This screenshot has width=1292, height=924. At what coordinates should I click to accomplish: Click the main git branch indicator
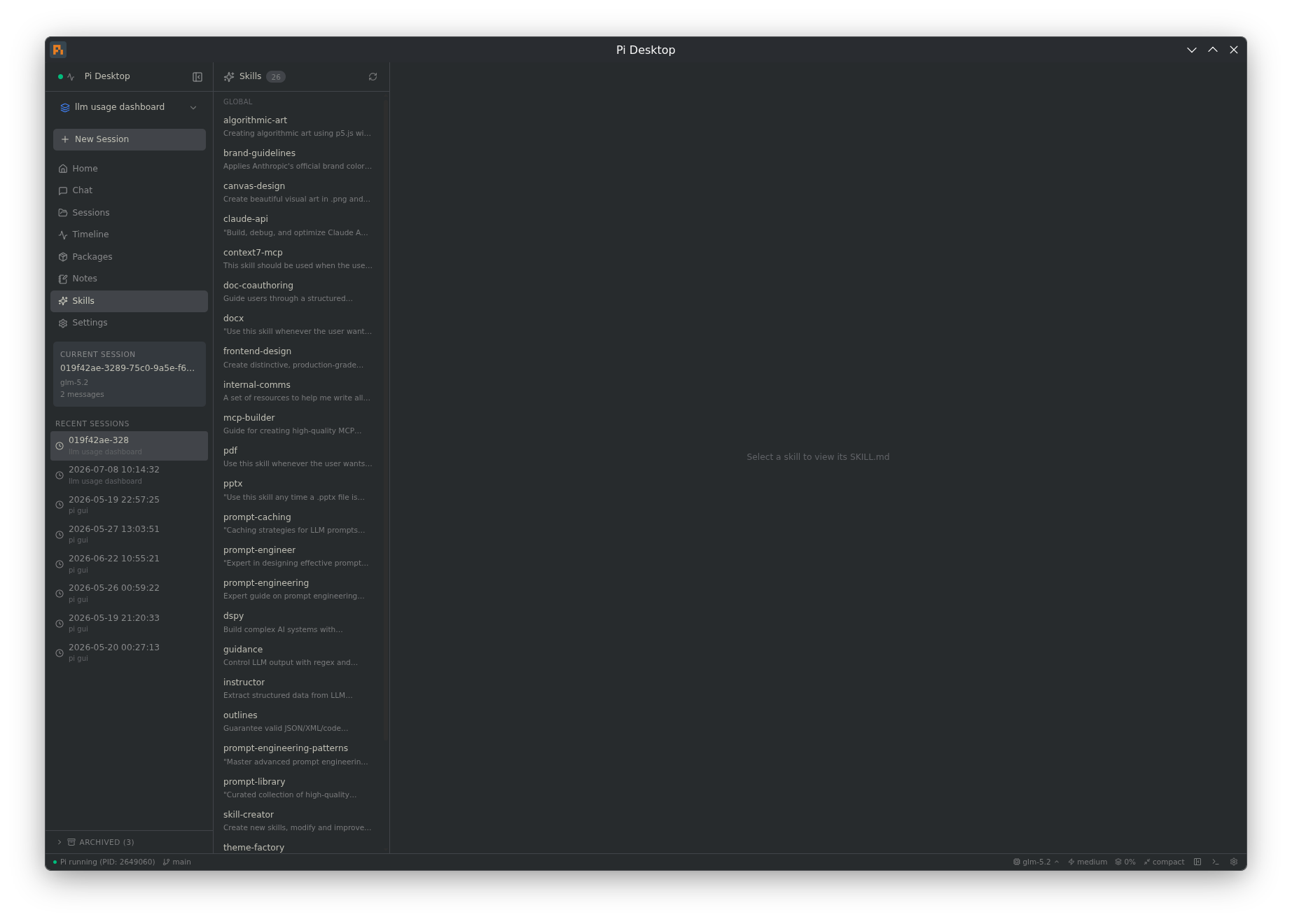pos(177,862)
